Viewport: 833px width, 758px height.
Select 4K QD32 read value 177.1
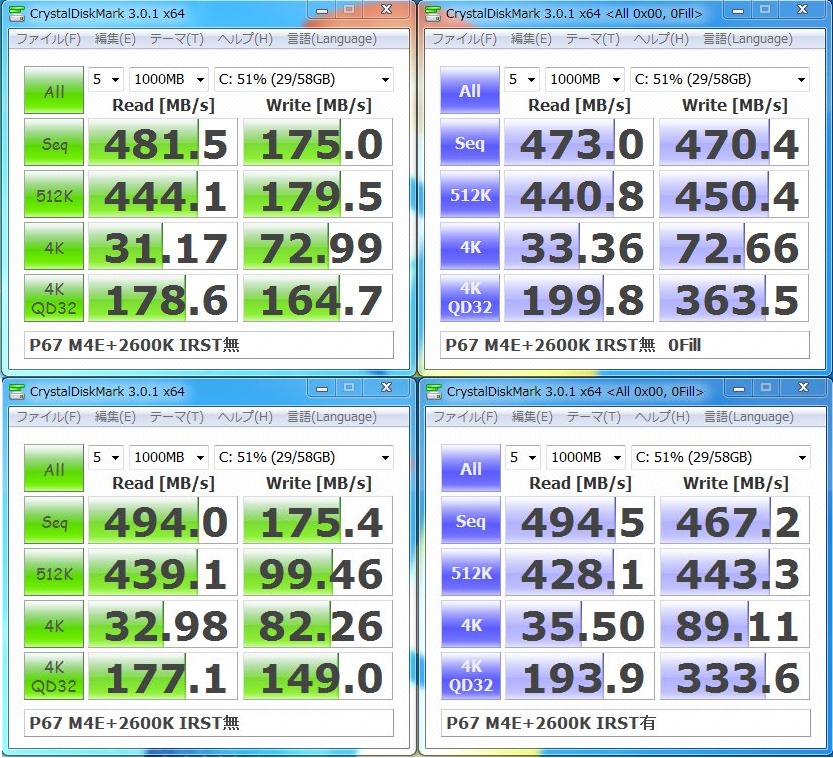pyautogui.click(x=163, y=676)
